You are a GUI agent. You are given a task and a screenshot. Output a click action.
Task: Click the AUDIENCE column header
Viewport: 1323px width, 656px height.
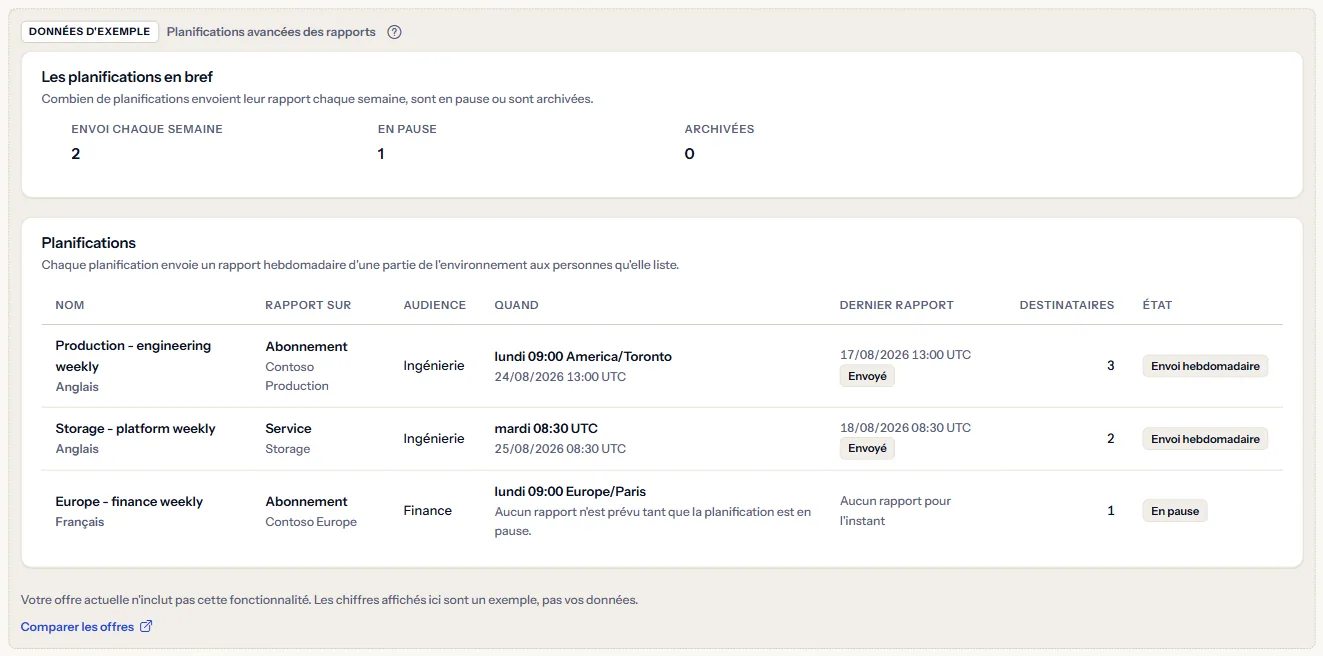click(x=435, y=305)
